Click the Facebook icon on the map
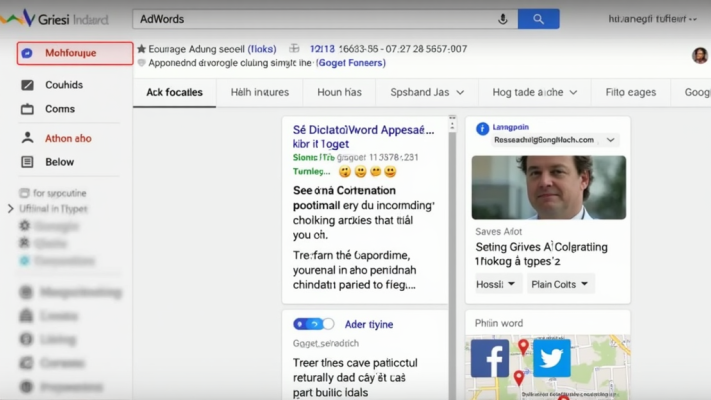The image size is (711, 400). 490,358
